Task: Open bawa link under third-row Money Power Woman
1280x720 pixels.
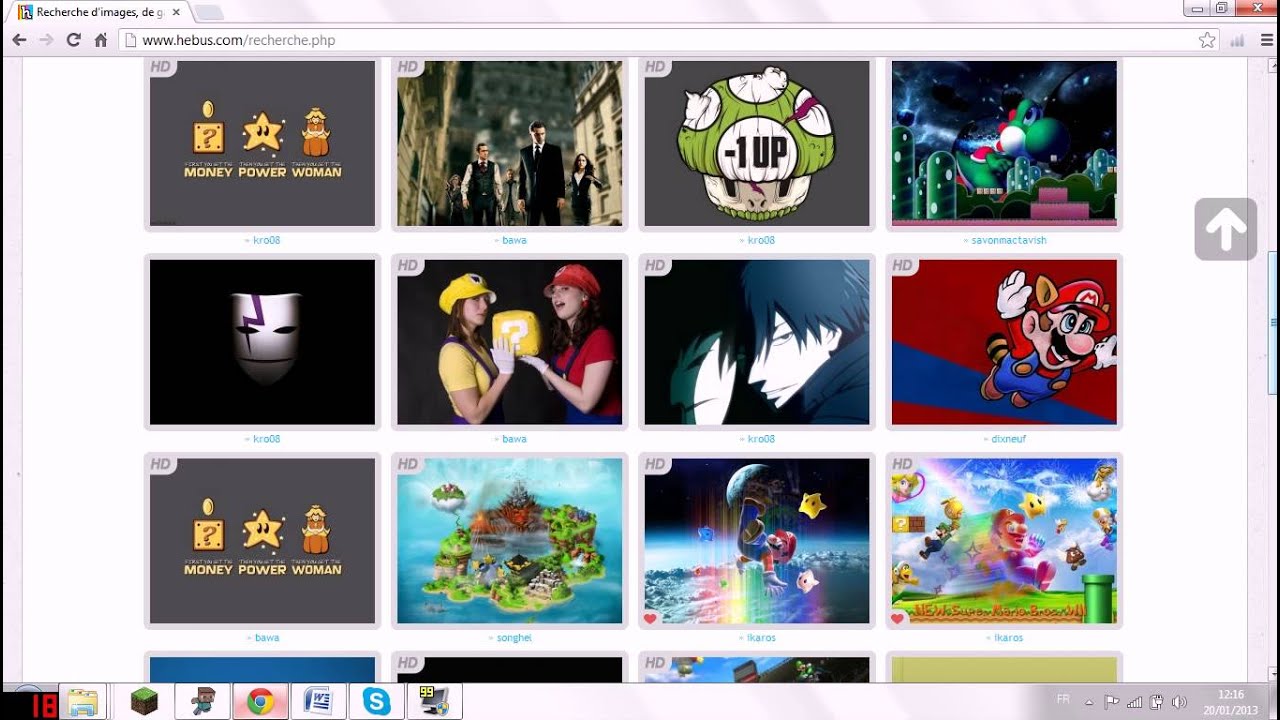Action: [x=267, y=638]
